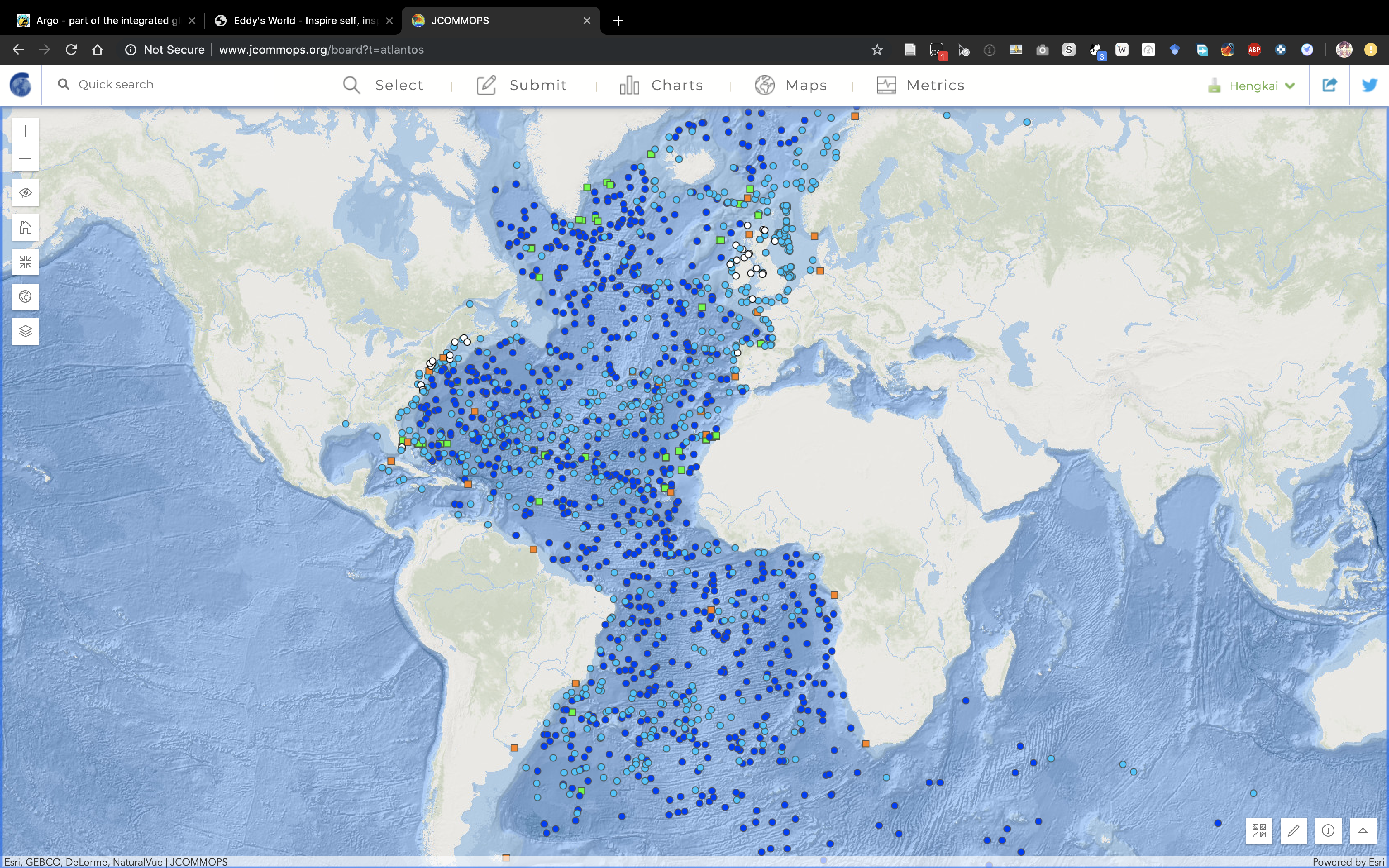The image size is (1389, 868).
Task: Open the Twitter bird icon
Action: click(x=1370, y=85)
